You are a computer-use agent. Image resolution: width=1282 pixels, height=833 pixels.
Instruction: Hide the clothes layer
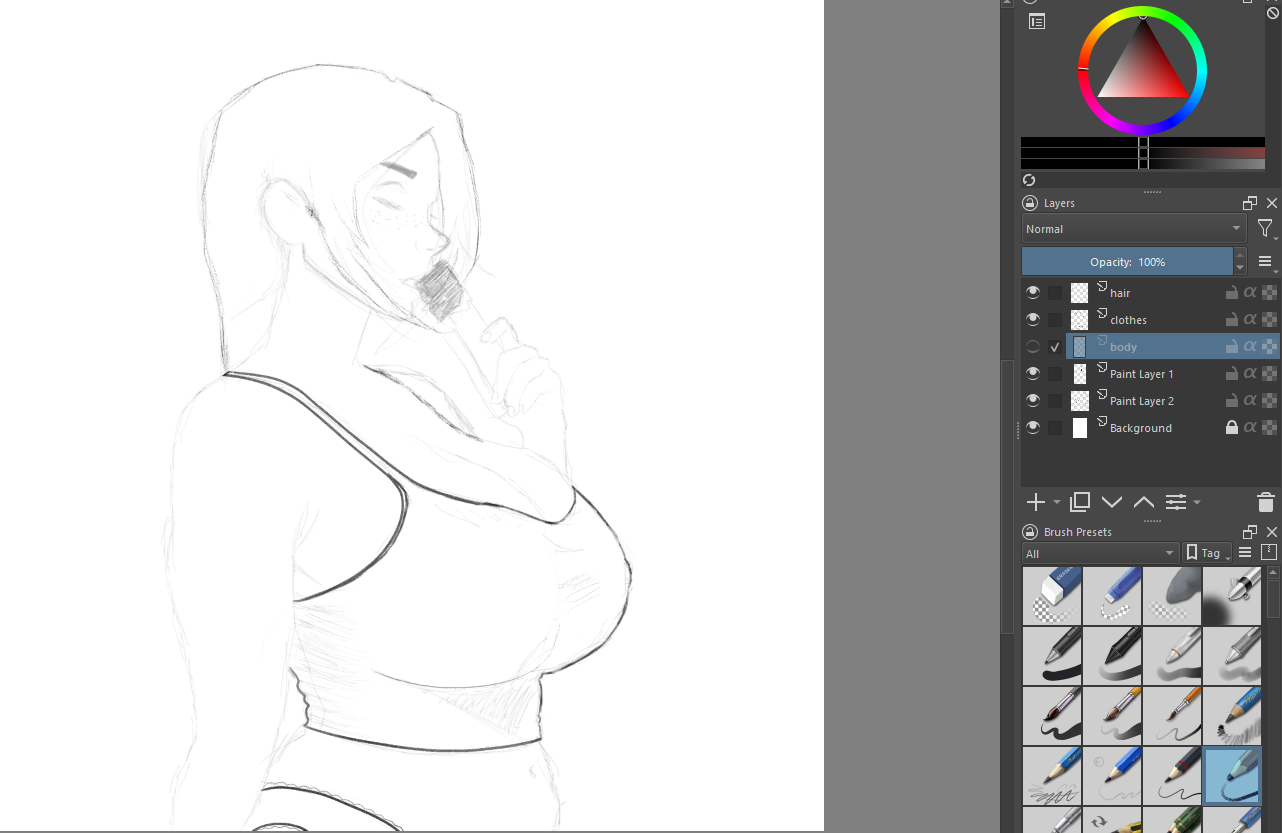(x=1033, y=320)
